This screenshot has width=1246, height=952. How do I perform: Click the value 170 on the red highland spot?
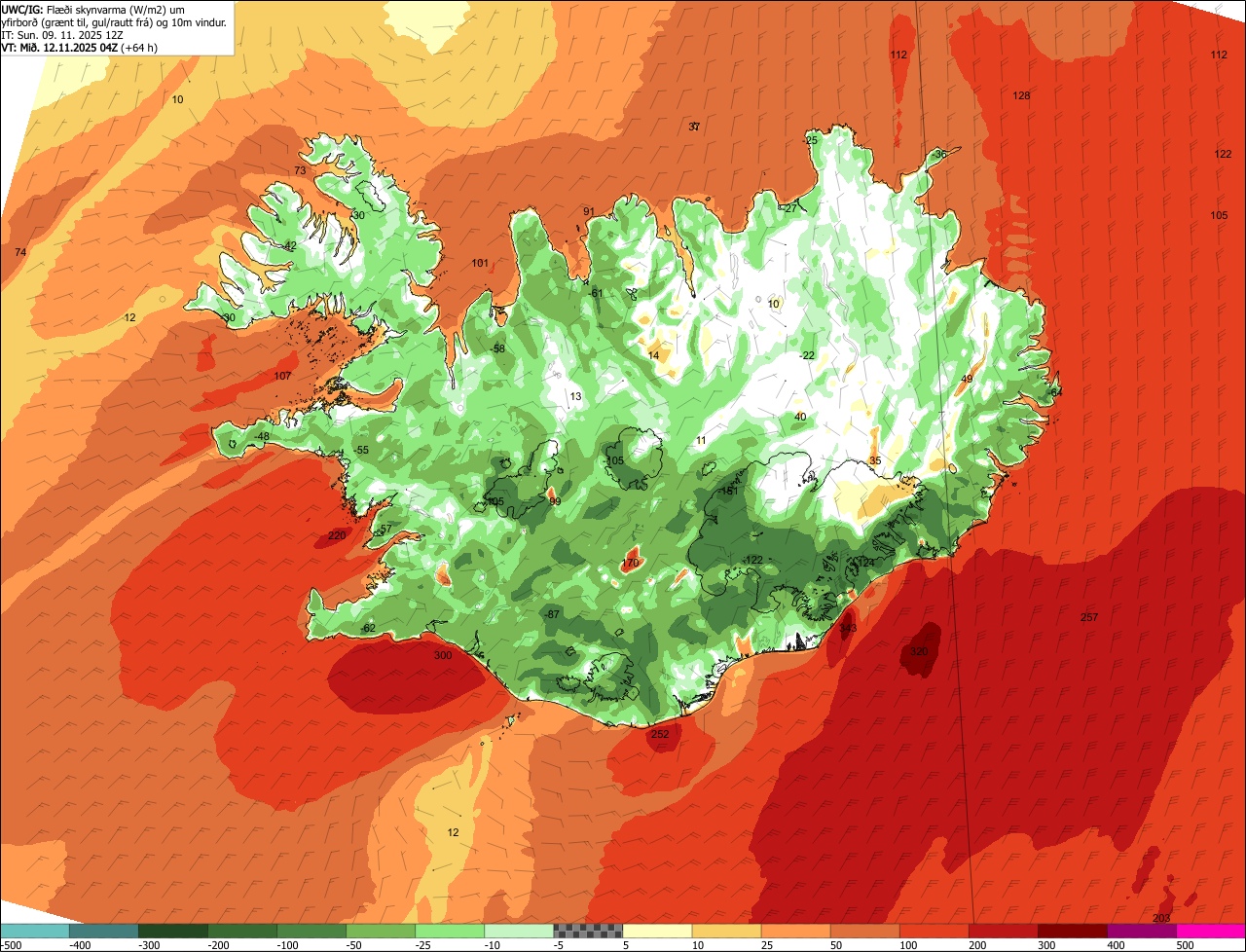pos(631,563)
